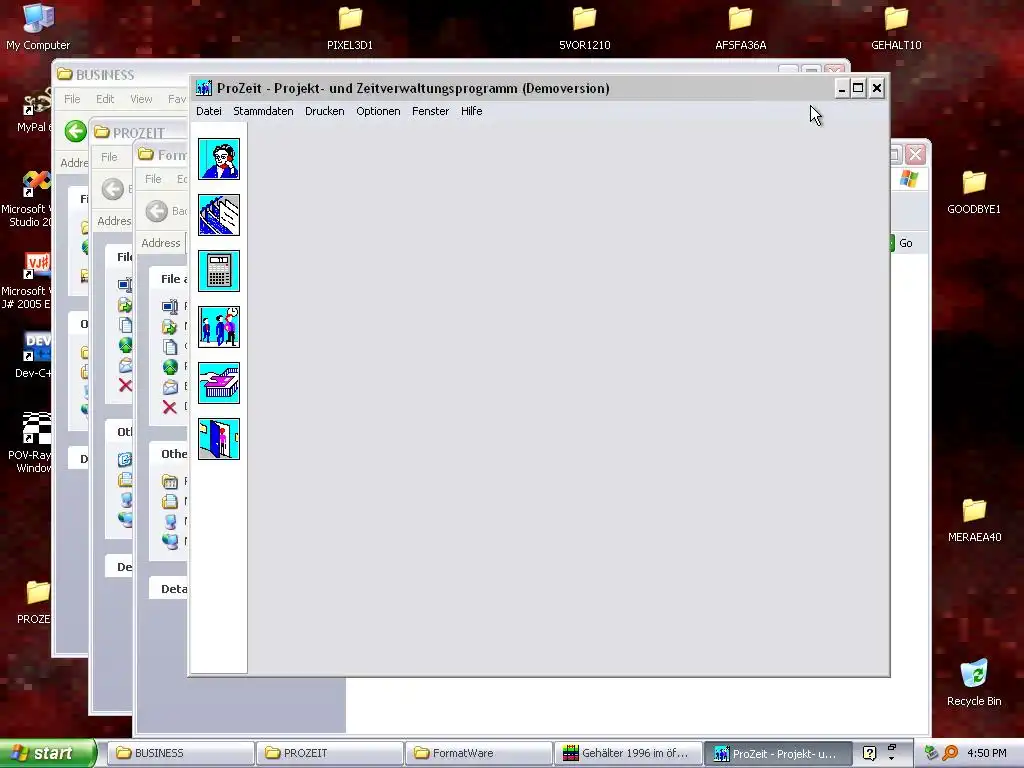Click the customer headset icon in ProZeit sidebar
Viewport: 1024px width, 768px height.
coord(219,159)
